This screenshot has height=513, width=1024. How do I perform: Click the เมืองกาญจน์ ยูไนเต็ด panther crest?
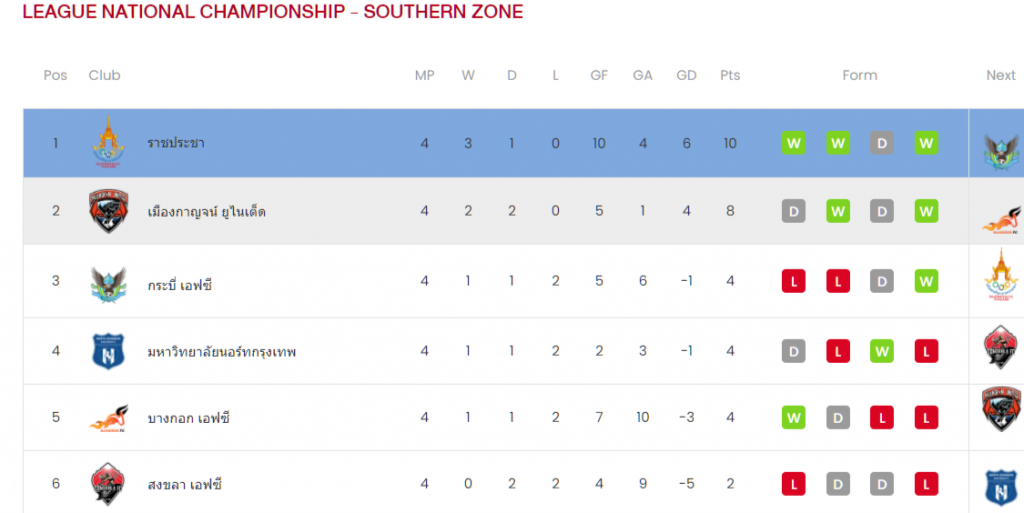click(x=108, y=211)
